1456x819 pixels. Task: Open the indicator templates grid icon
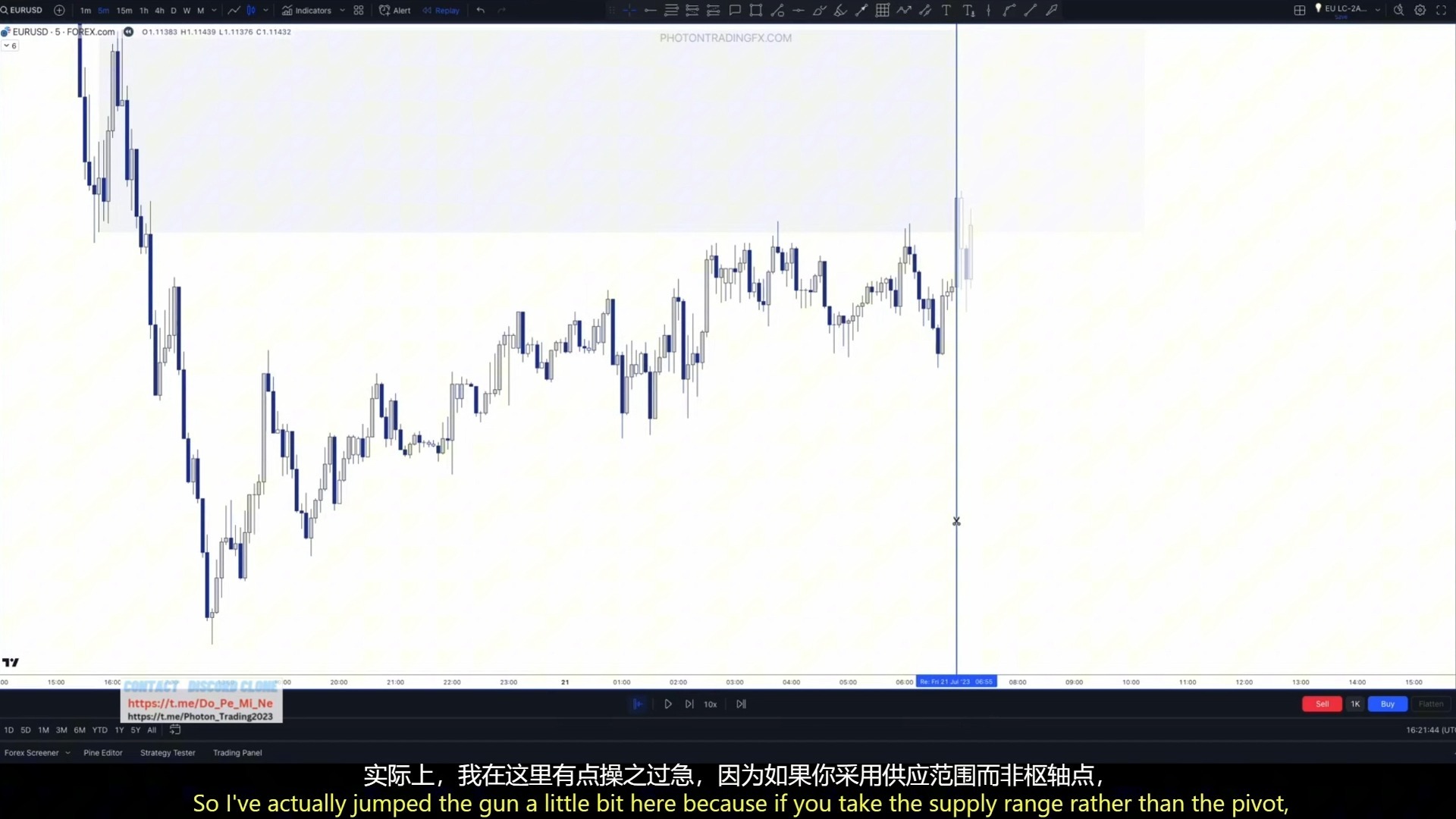point(359,11)
